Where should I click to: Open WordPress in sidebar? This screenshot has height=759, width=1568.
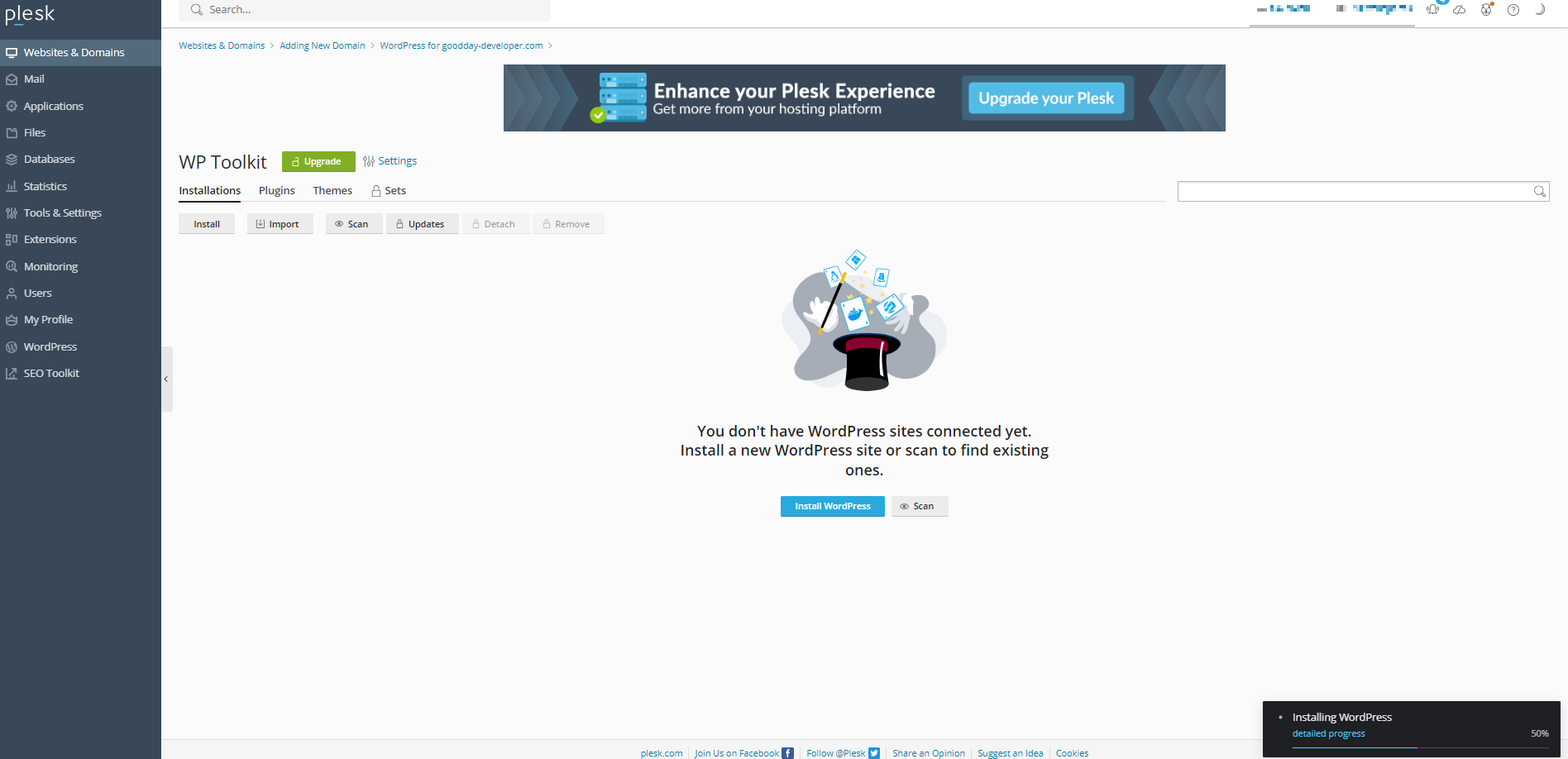click(x=80, y=346)
